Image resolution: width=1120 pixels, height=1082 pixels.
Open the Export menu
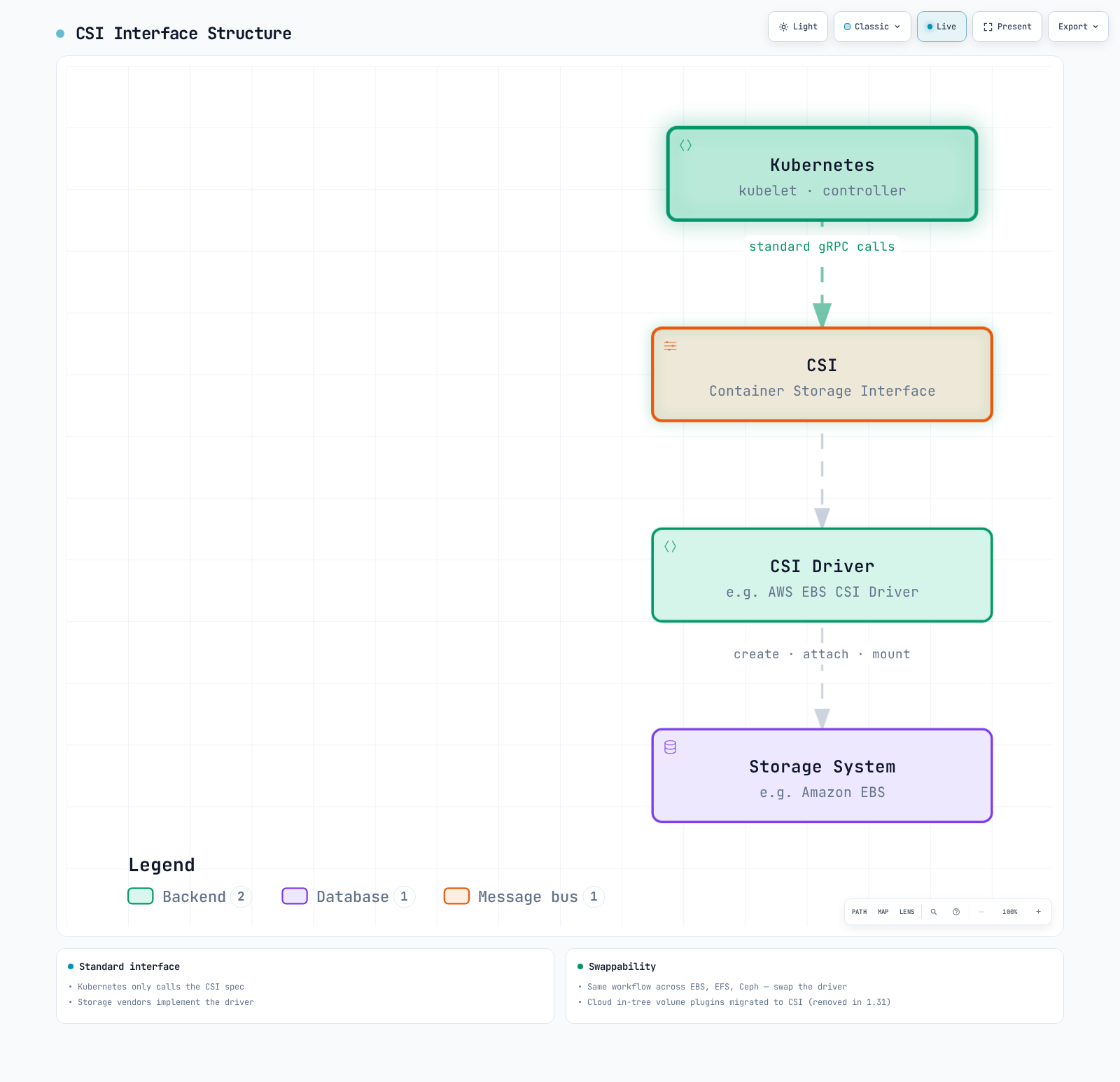pos(1078,27)
